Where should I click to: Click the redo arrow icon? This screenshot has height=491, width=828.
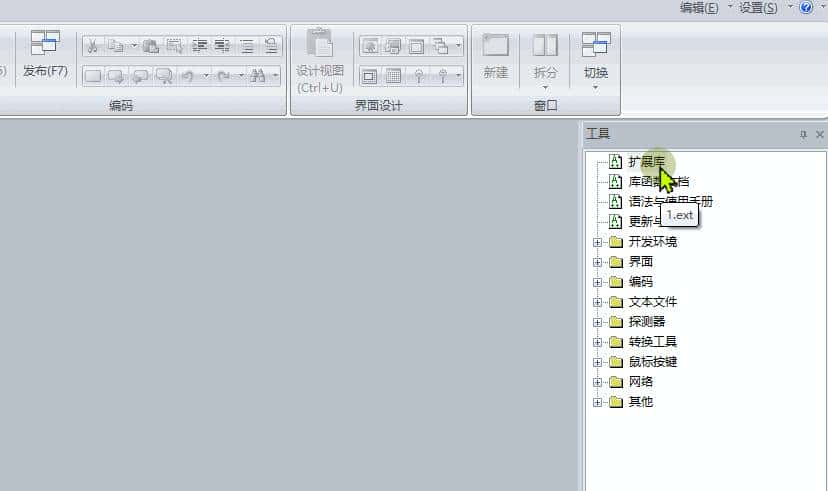click(x=223, y=76)
